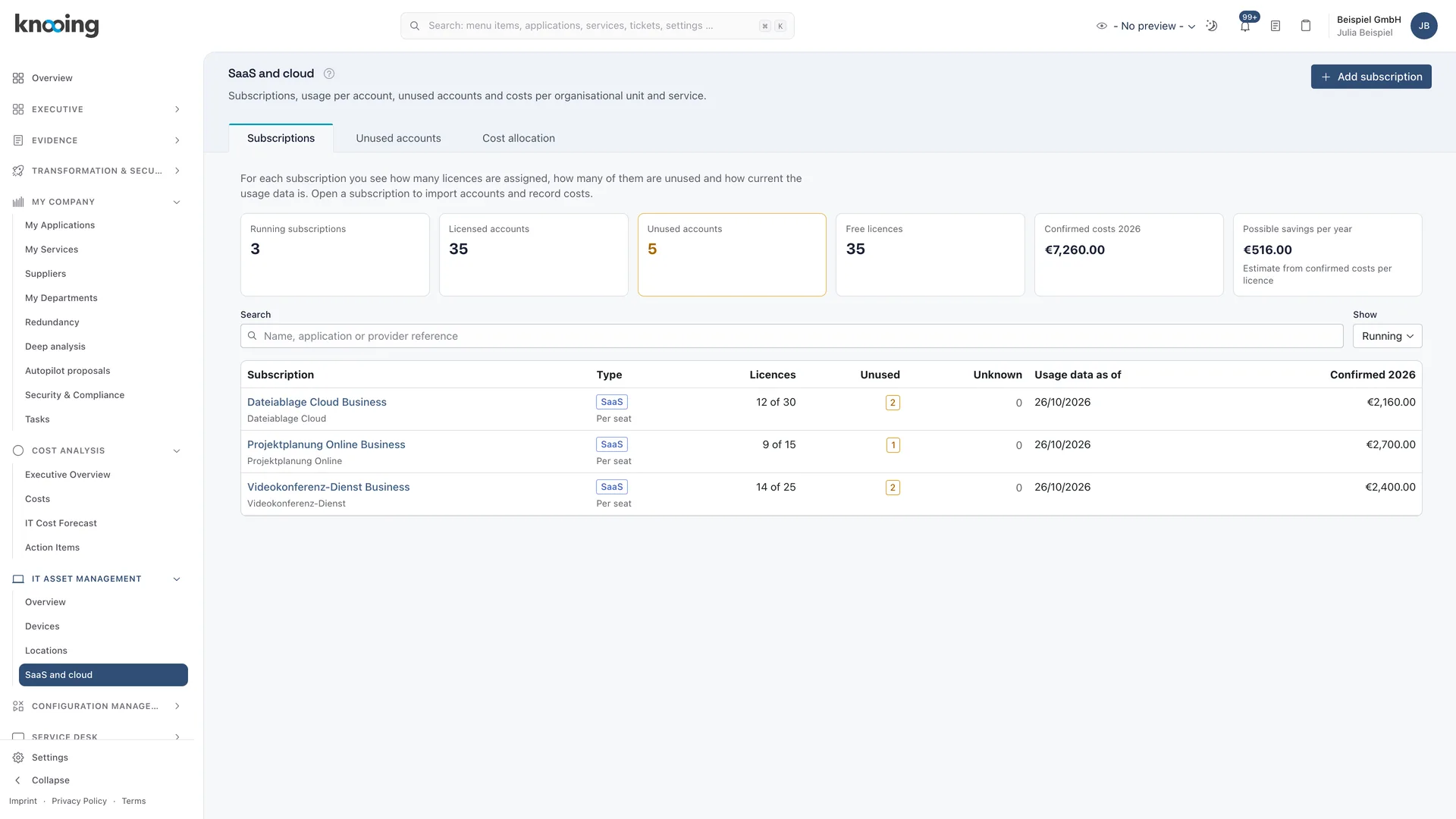Open the document list icon in header
This screenshot has height=819, width=1456.
pos(1276,26)
